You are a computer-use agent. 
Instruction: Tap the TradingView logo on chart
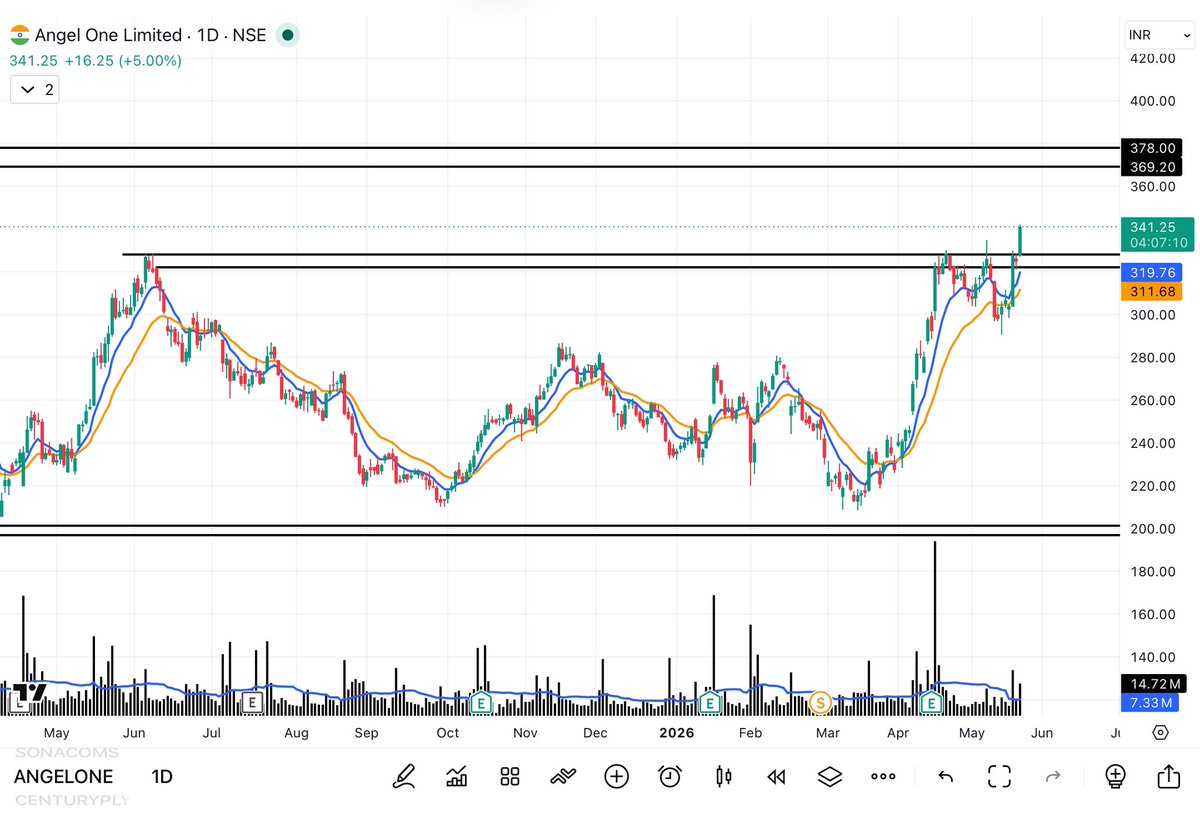point(29,692)
